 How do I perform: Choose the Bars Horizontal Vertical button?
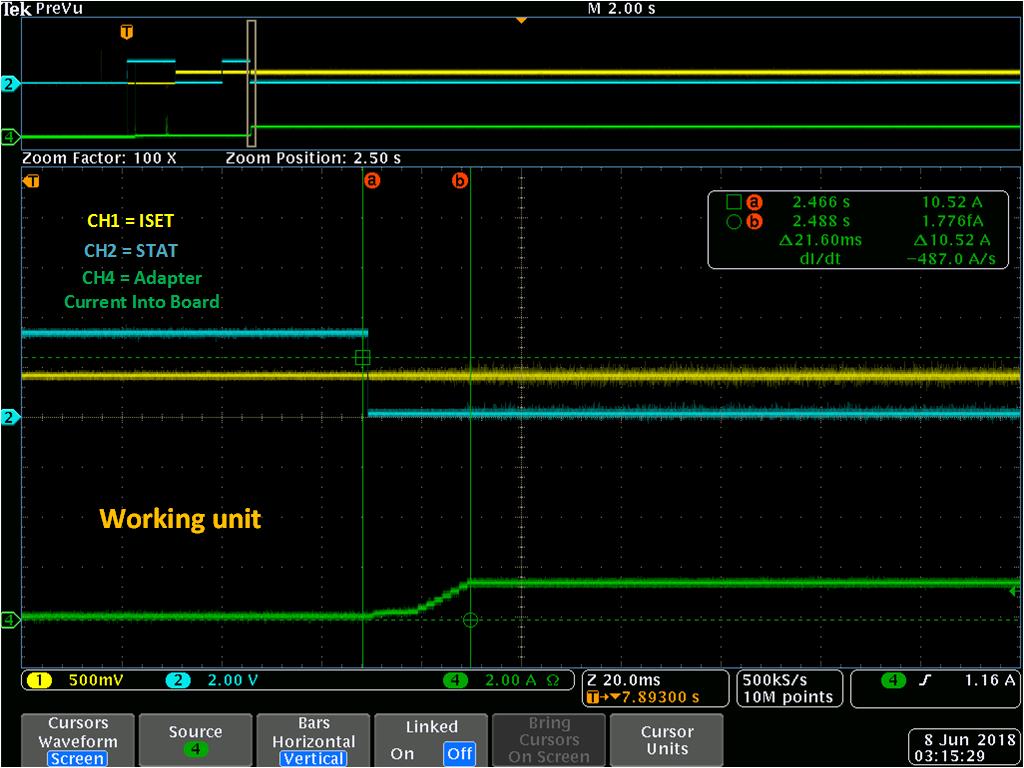click(313, 741)
